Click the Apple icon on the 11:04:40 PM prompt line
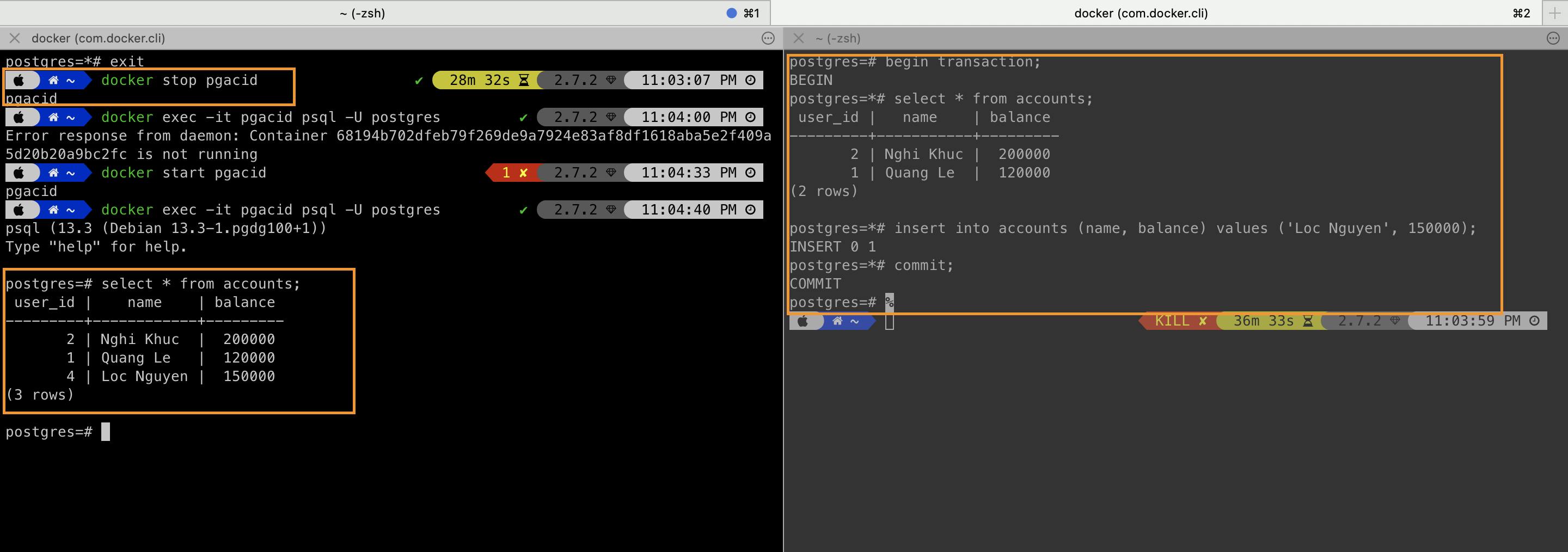The image size is (1568, 552). coord(19,210)
